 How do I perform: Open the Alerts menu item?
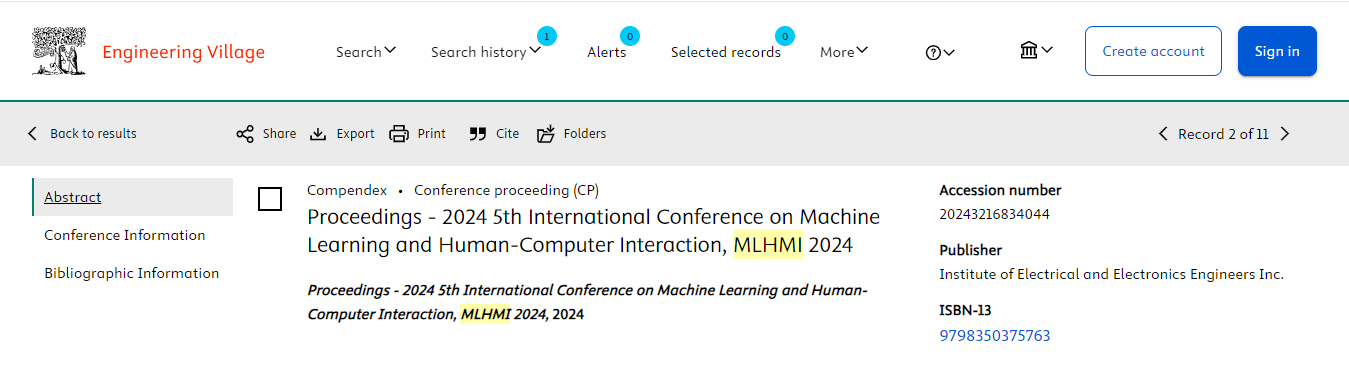[x=607, y=52]
